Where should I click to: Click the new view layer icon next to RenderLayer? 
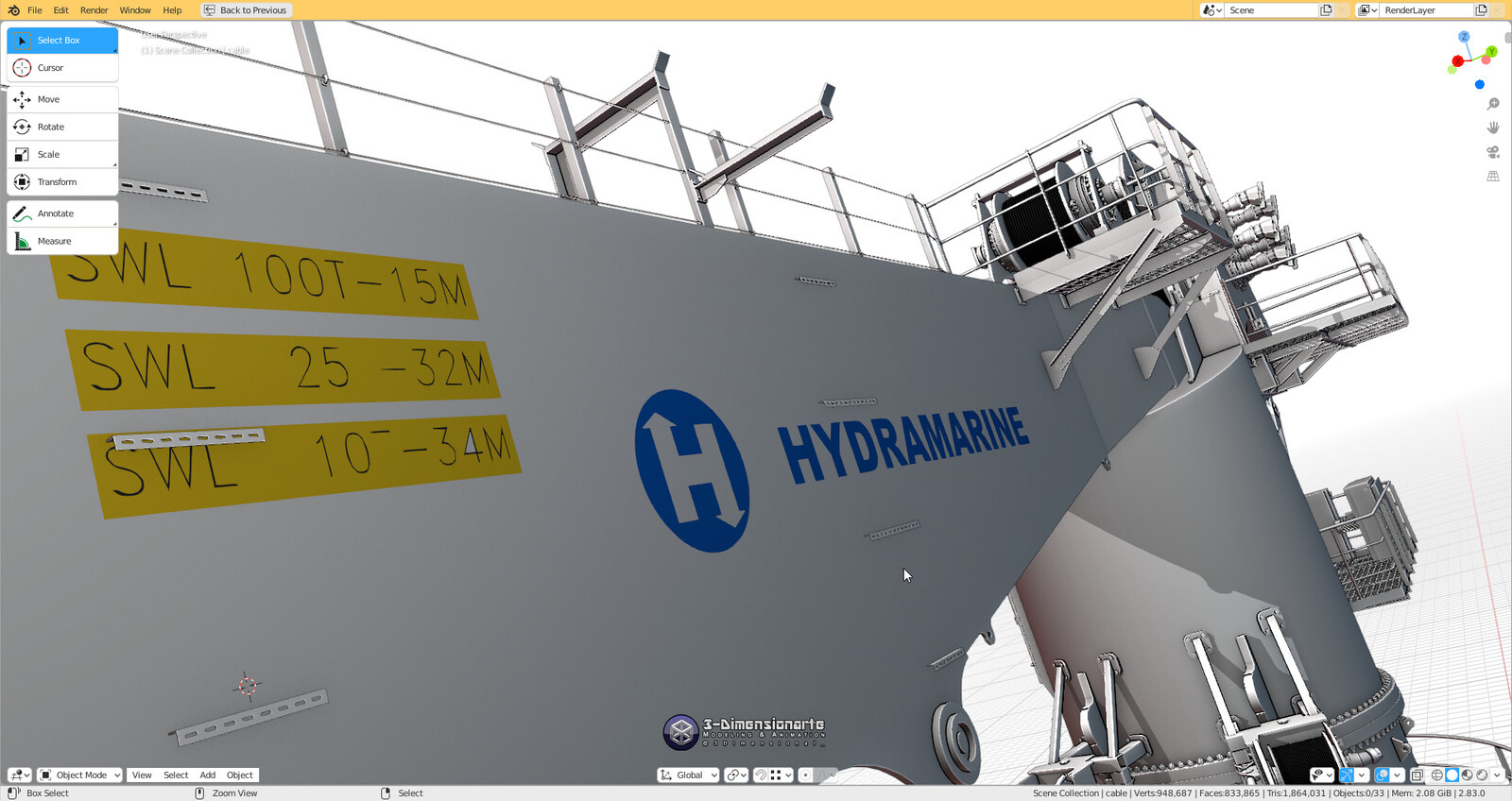pyautogui.click(x=1482, y=10)
